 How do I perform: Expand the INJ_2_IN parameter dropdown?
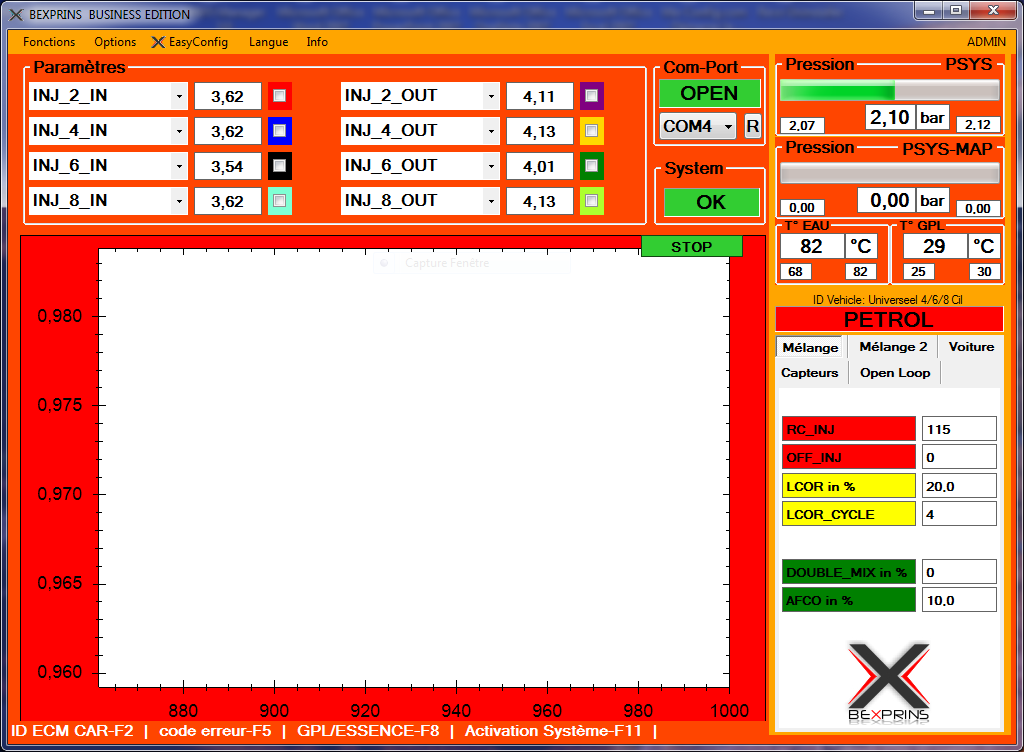pyautogui.click(x=179, y=96)
